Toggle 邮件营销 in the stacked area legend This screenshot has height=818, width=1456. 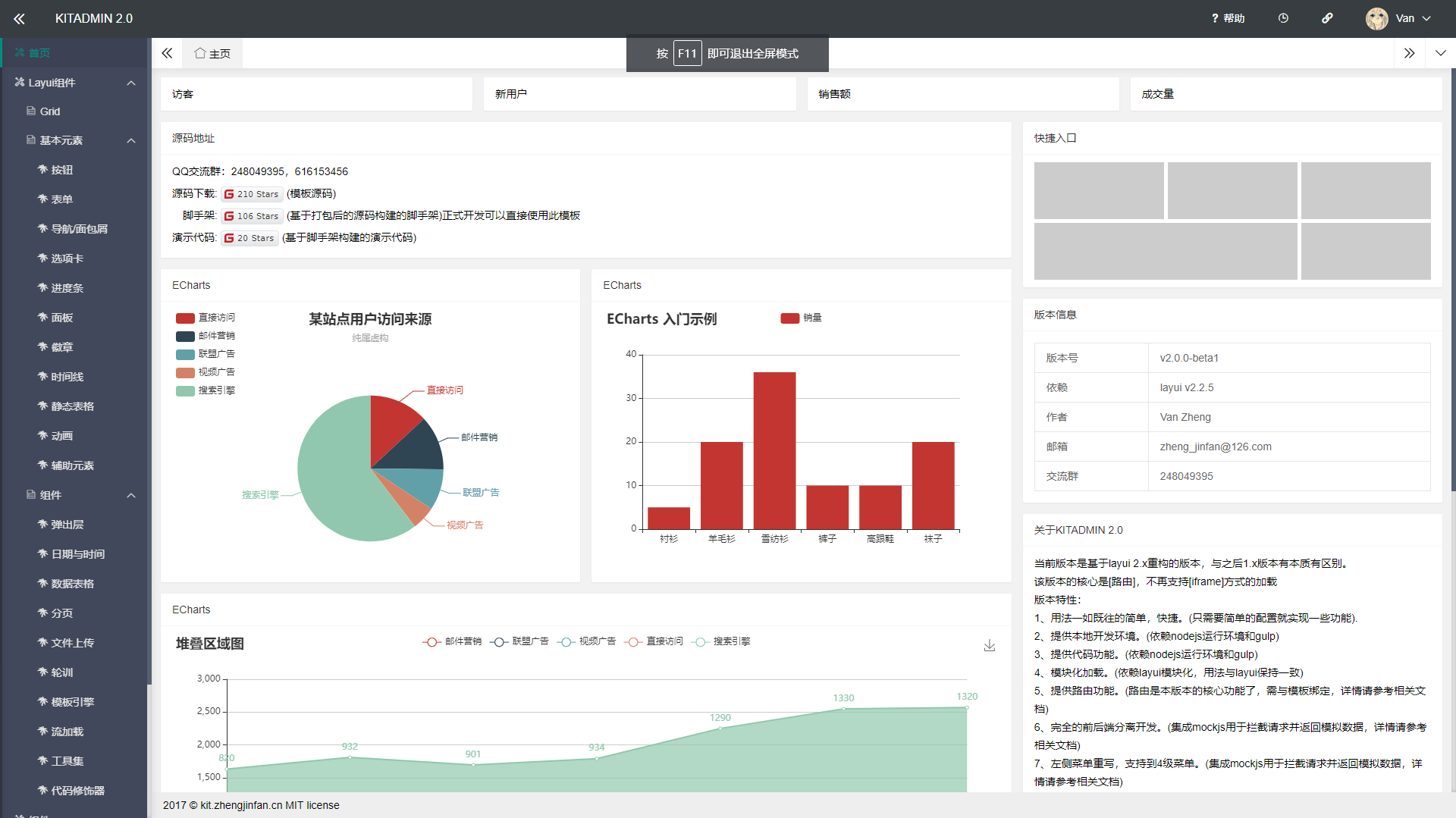click(452, 641)
